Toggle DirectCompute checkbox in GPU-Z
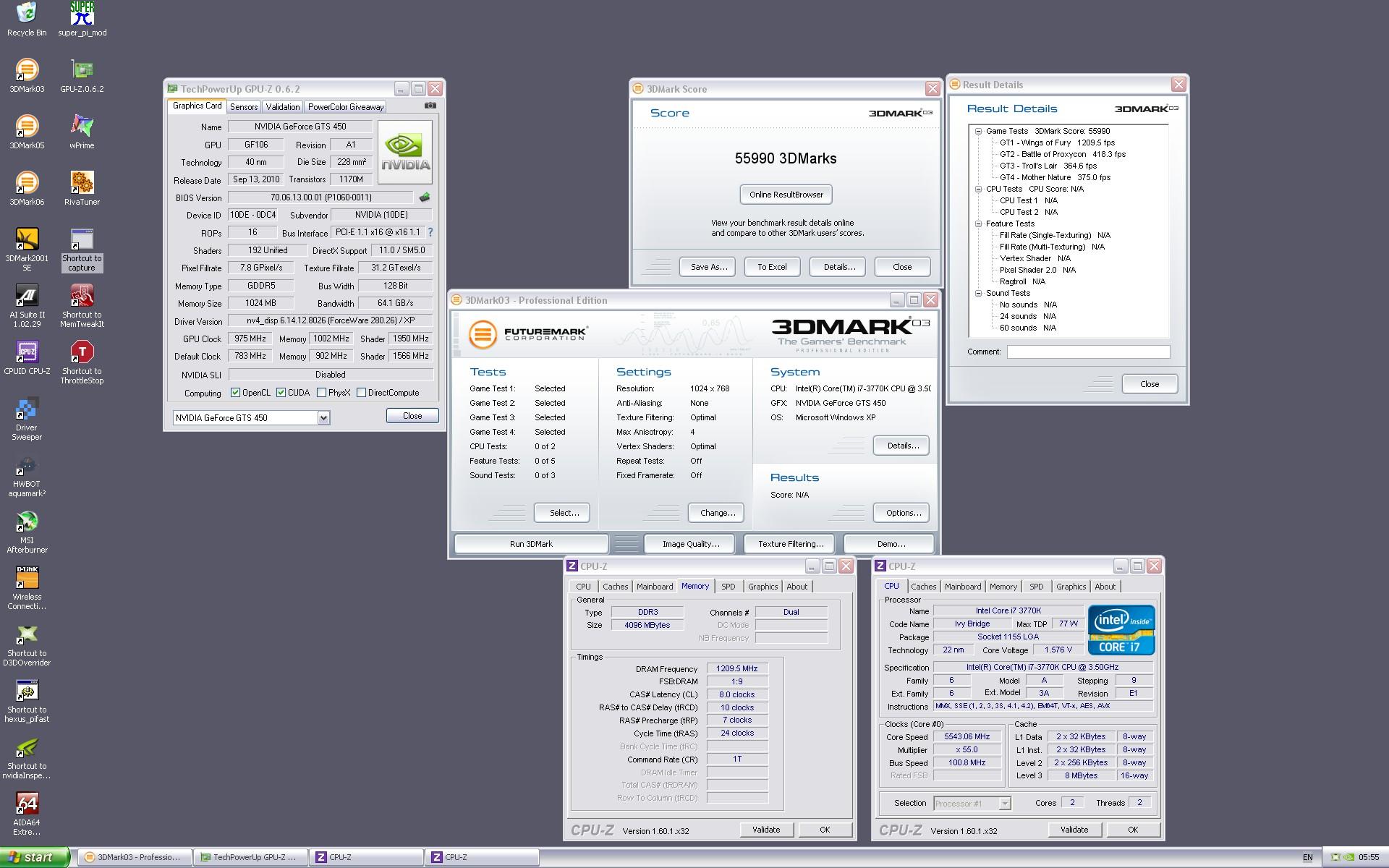Screen dimensions: 1389x868 point(361,393)
